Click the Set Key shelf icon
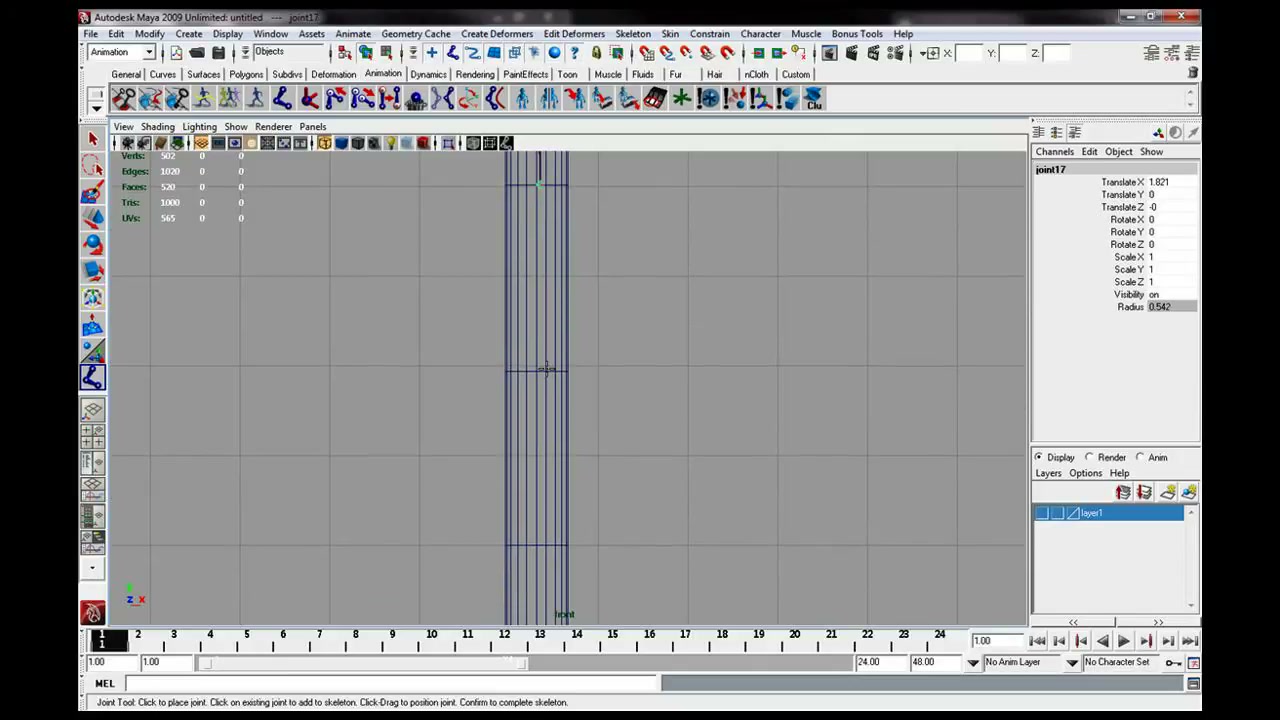Screen dimensions: 1280x720 click(x=123, y=98)
